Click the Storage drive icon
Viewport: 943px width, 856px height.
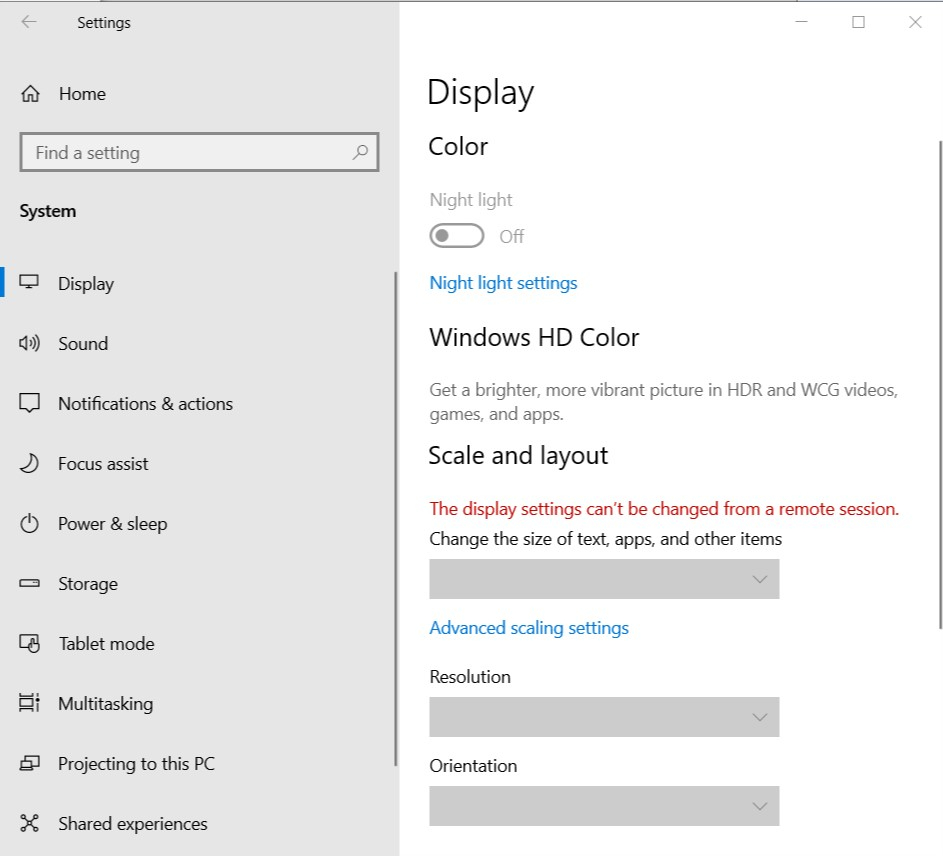pyautogui.click(x=29, y=583)
